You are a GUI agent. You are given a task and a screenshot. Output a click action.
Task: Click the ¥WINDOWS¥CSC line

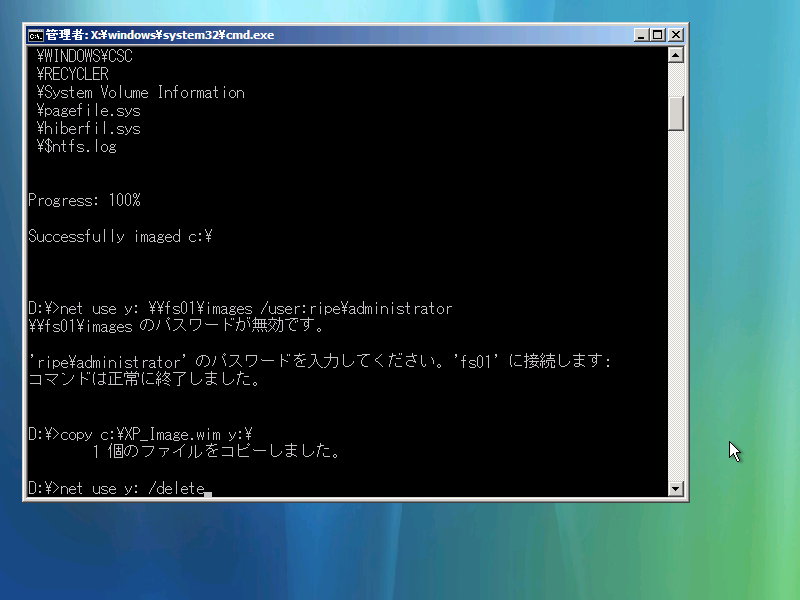tap(85, 56)
